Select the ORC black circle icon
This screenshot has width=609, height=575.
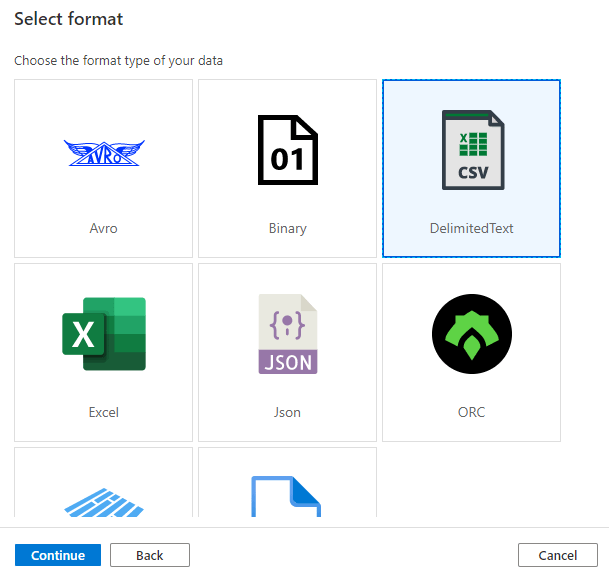point(472,334)
